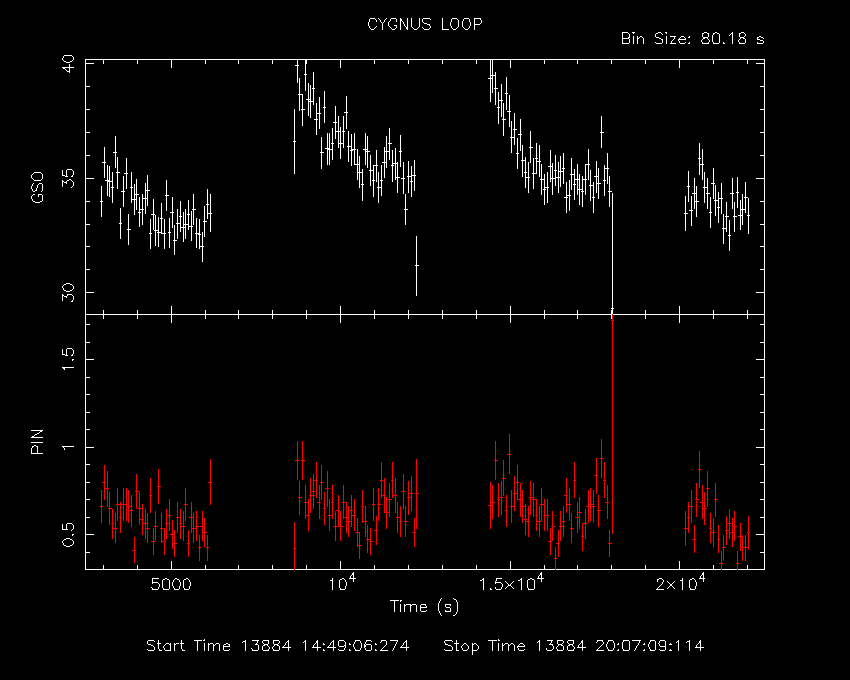Click the 0.5 tick label on the PIN axis

point(69,535)
